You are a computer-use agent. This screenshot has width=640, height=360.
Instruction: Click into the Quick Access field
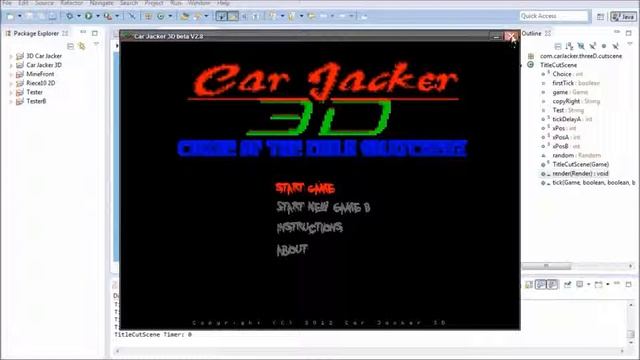pos(553,16)
